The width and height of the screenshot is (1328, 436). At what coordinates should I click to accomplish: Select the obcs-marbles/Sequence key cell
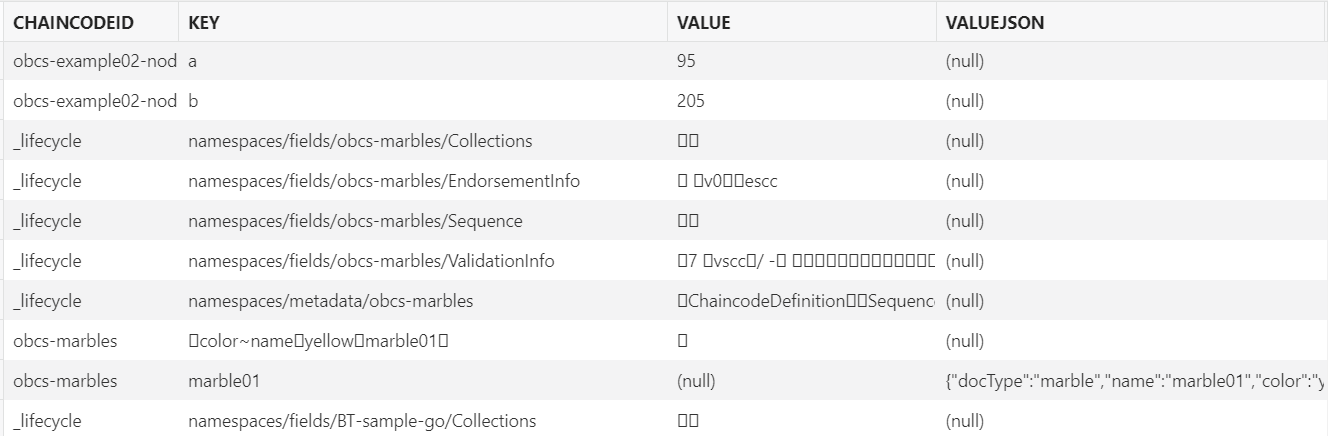(355, 221)
